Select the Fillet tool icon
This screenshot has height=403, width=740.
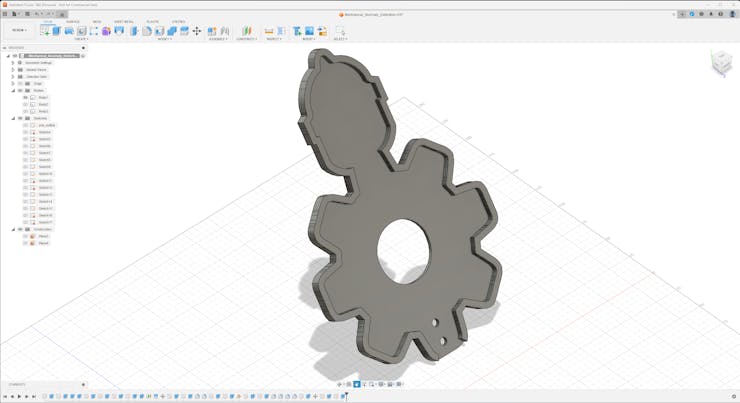(x=147, y=31)
